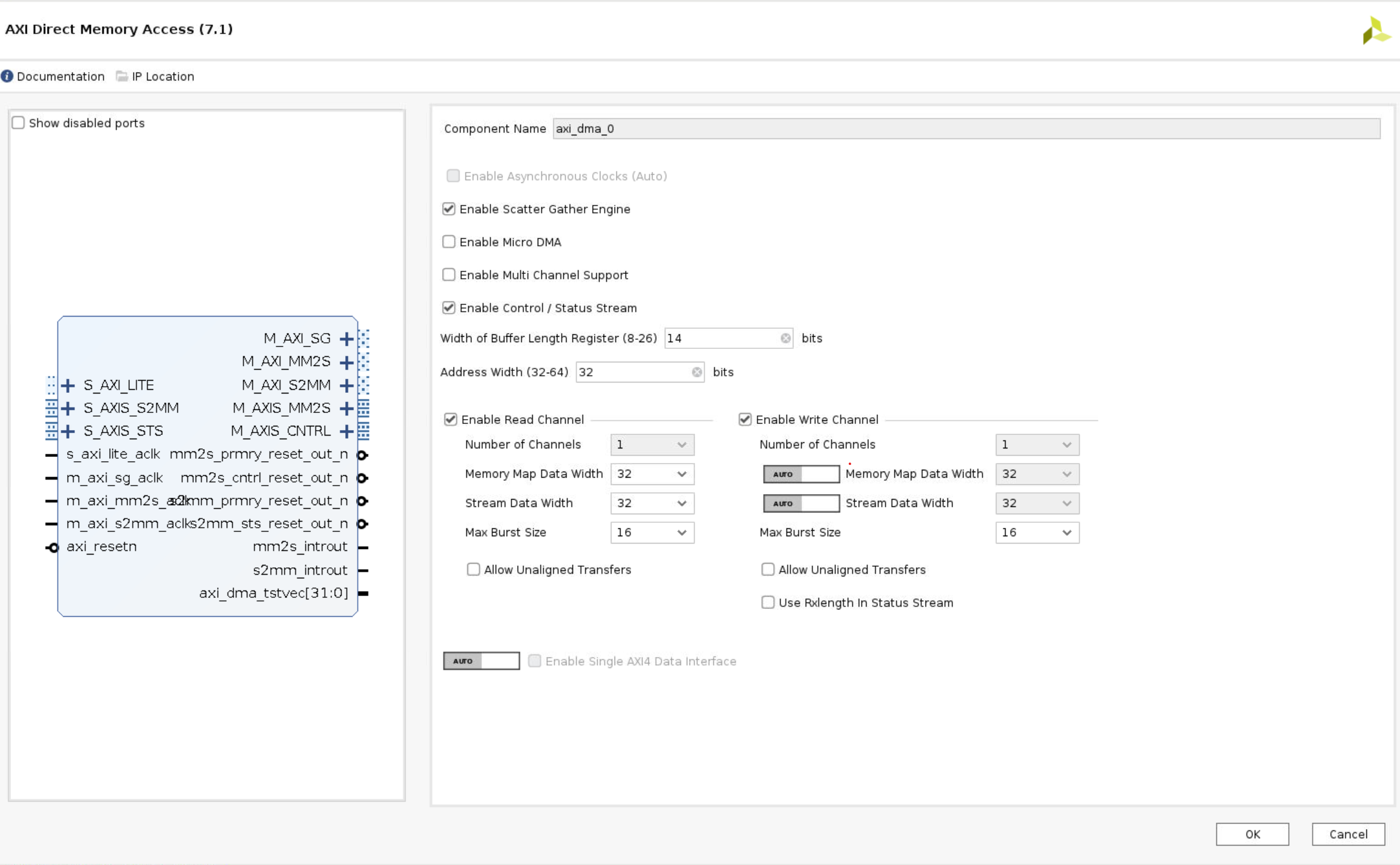
Task: Clear the Address Width field icon
Action: tap(697, 372)
